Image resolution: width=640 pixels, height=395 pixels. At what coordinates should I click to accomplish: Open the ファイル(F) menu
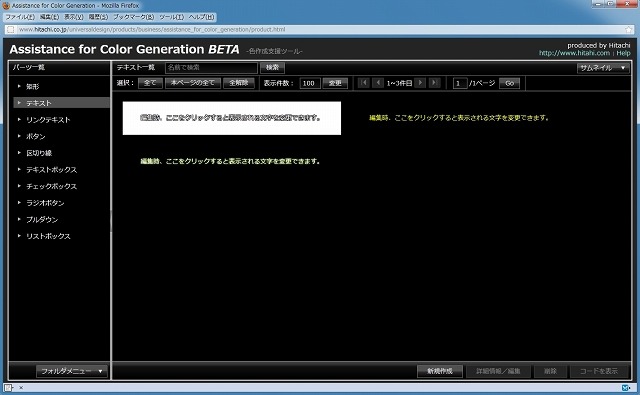(20, 17)
